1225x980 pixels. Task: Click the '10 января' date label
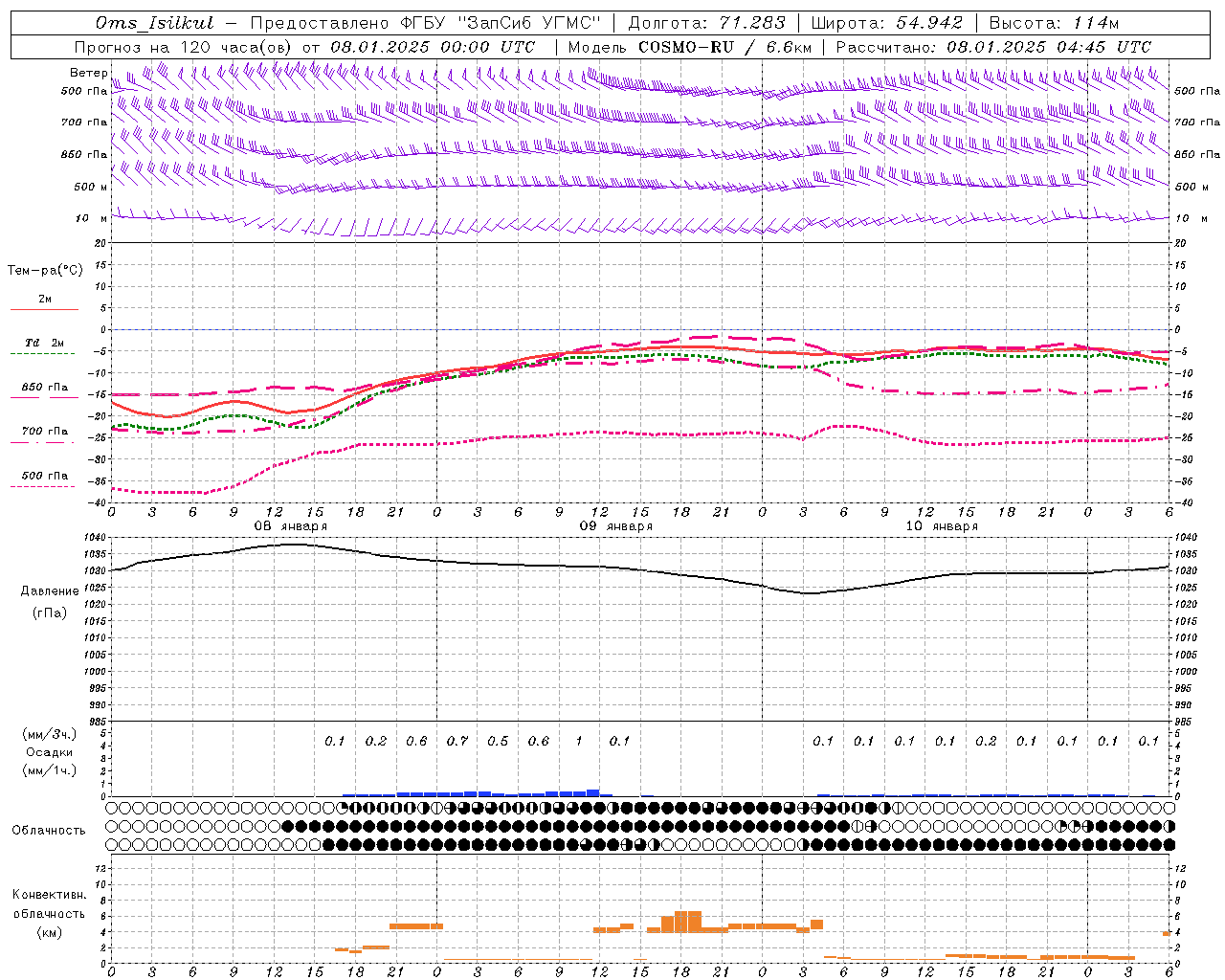coord(941,526)
